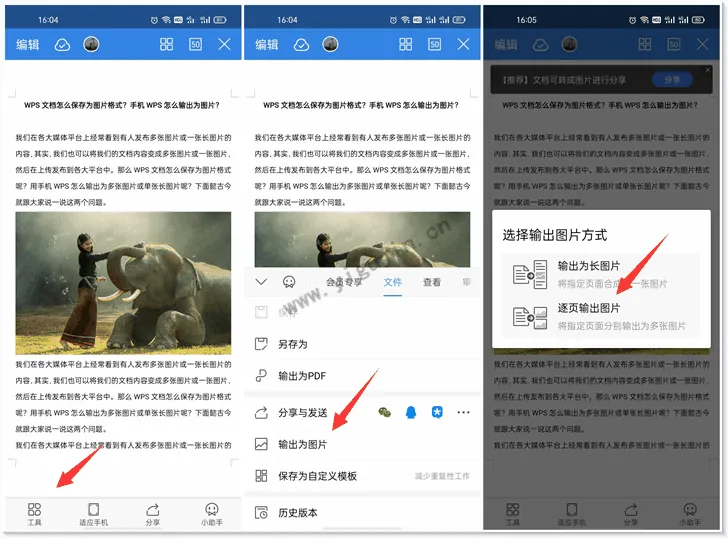Open 小助手 in left screen's bottom bar
The width and height of the screenshot is (728, 539).
(212, 514)
